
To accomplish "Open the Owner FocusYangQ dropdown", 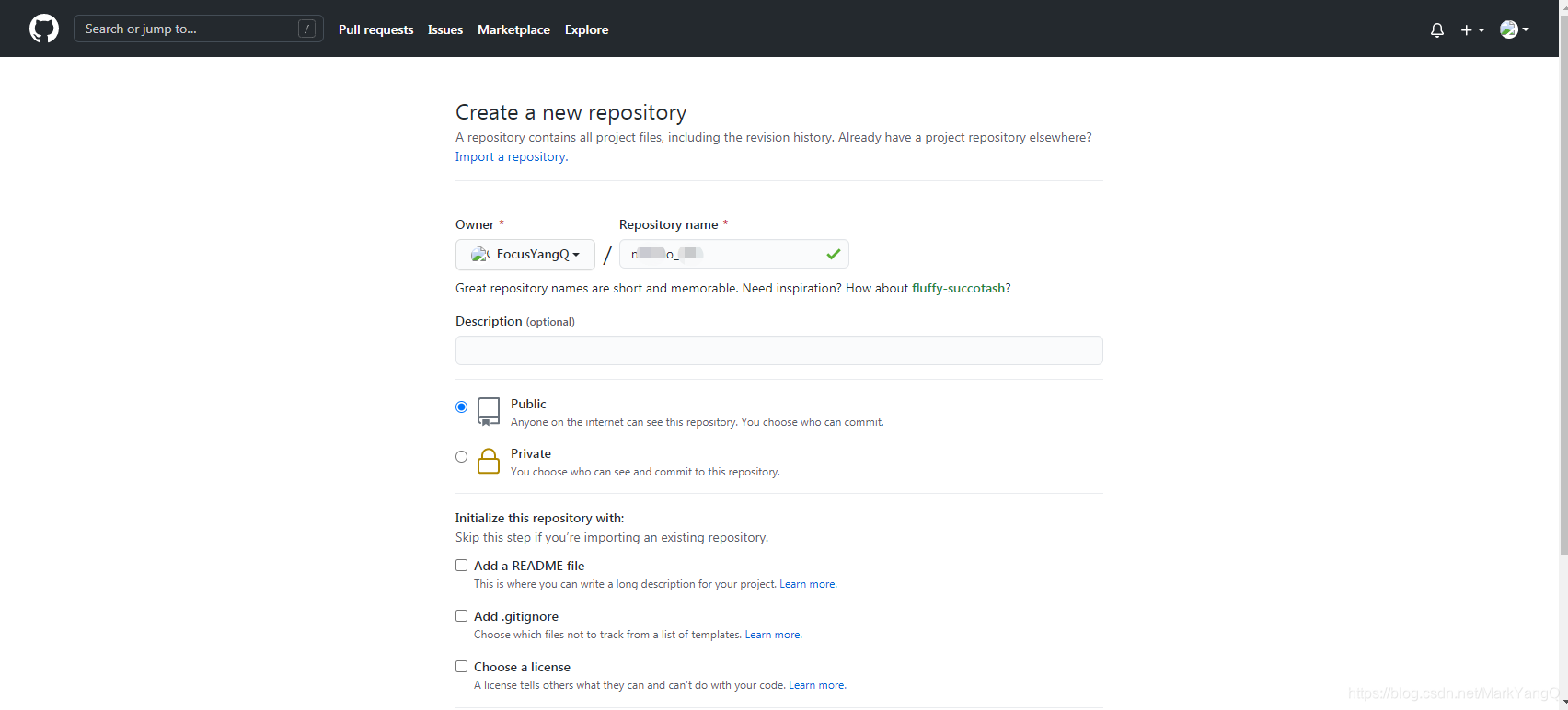I will 525,254.
